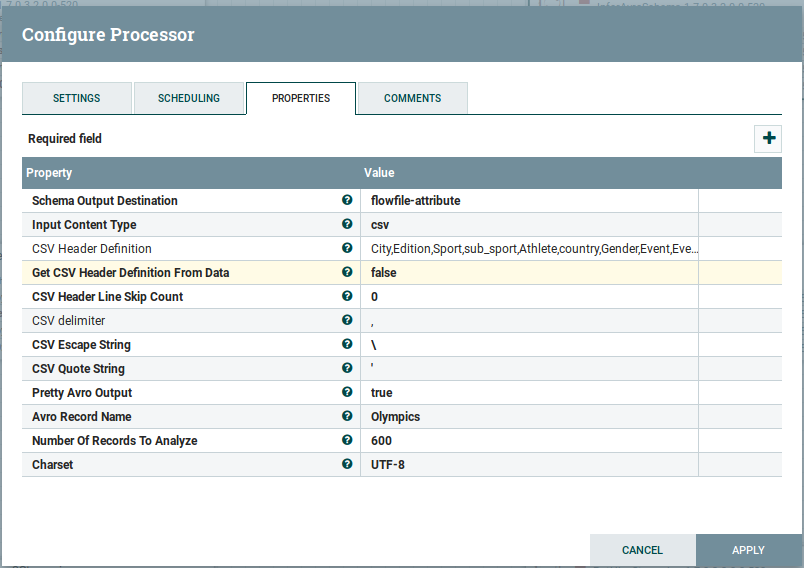The image size is (804, 568).
Task: Click the Property column header
Action: click(x=191, y=173)
